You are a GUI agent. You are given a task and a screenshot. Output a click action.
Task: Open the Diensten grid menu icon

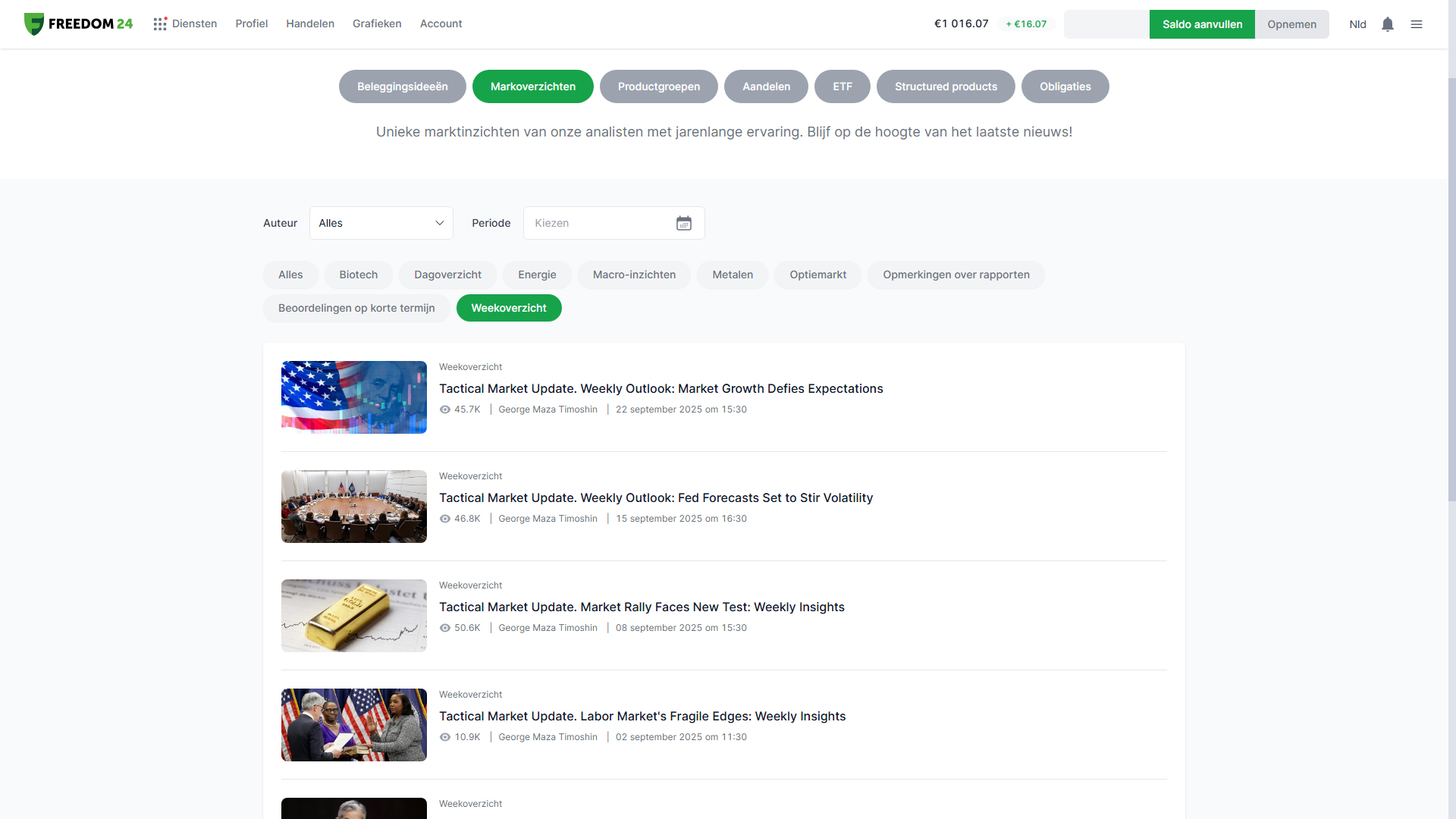click(160, 24)
